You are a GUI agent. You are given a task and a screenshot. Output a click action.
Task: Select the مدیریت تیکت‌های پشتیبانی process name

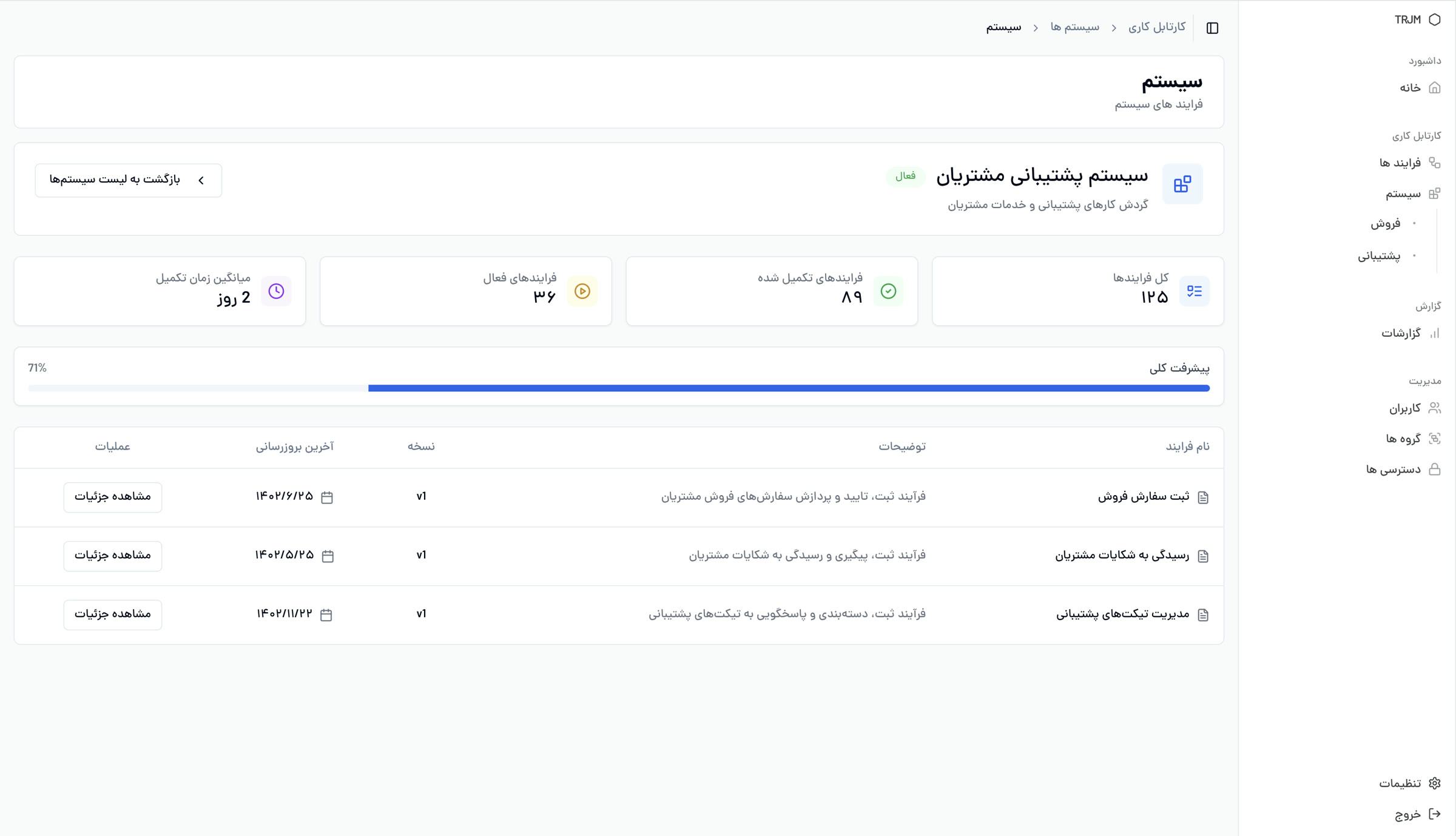(1123, 615)
